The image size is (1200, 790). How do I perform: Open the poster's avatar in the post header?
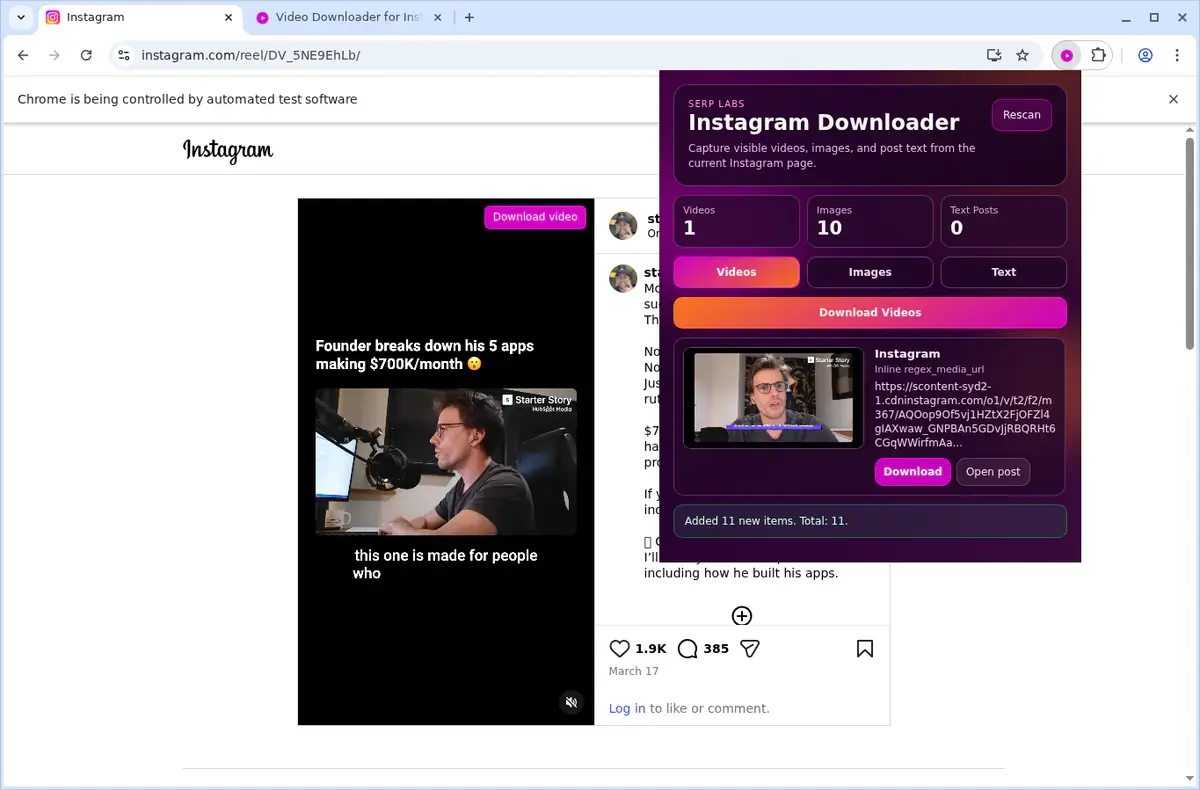point(623,226)
